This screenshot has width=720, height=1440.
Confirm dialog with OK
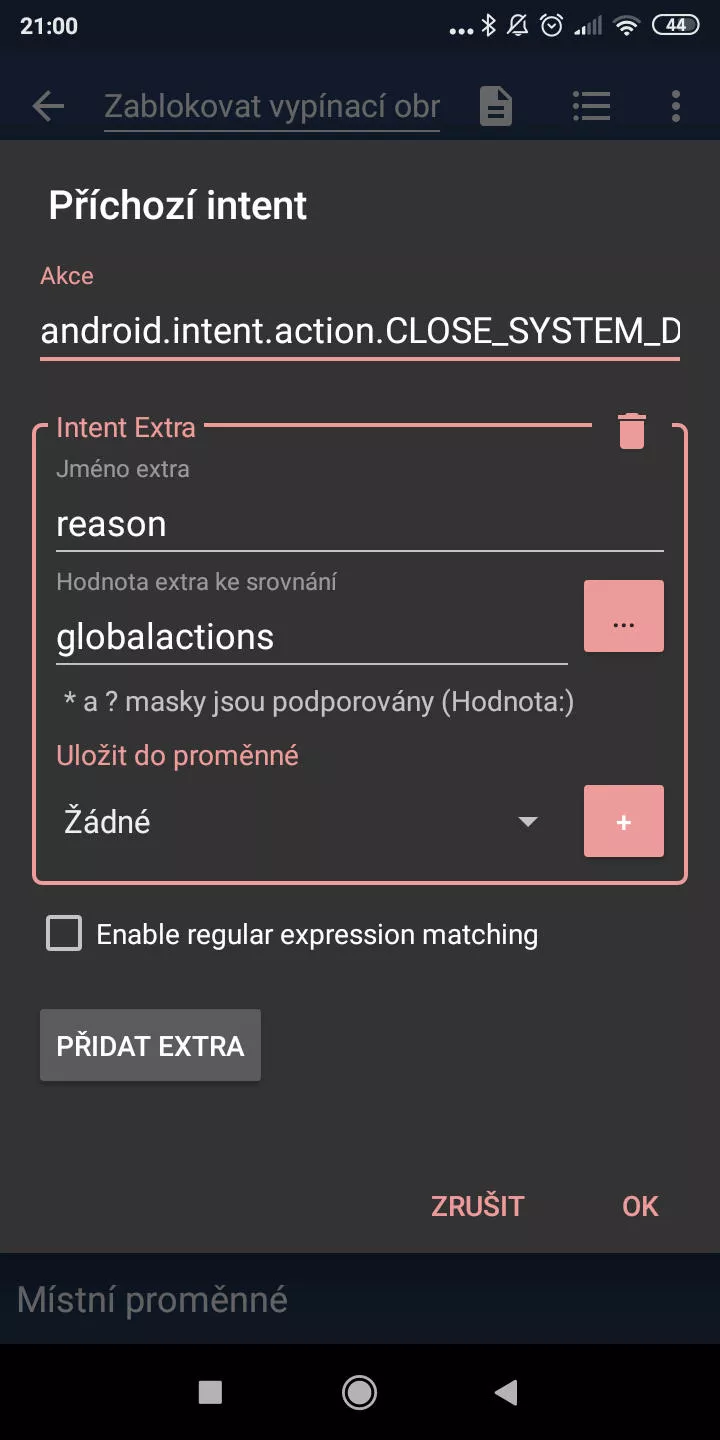(x=640, y=1206)
